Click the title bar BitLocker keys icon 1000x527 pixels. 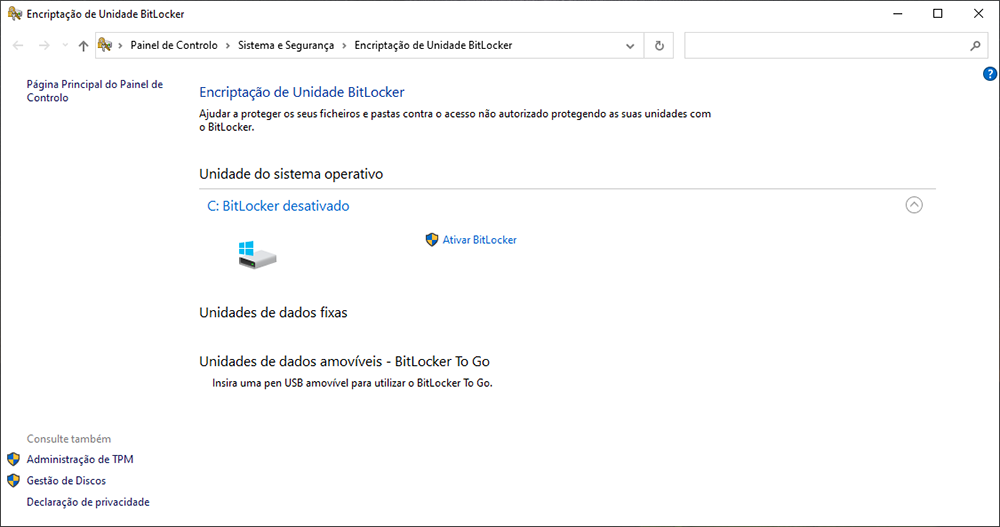point(15,13)
